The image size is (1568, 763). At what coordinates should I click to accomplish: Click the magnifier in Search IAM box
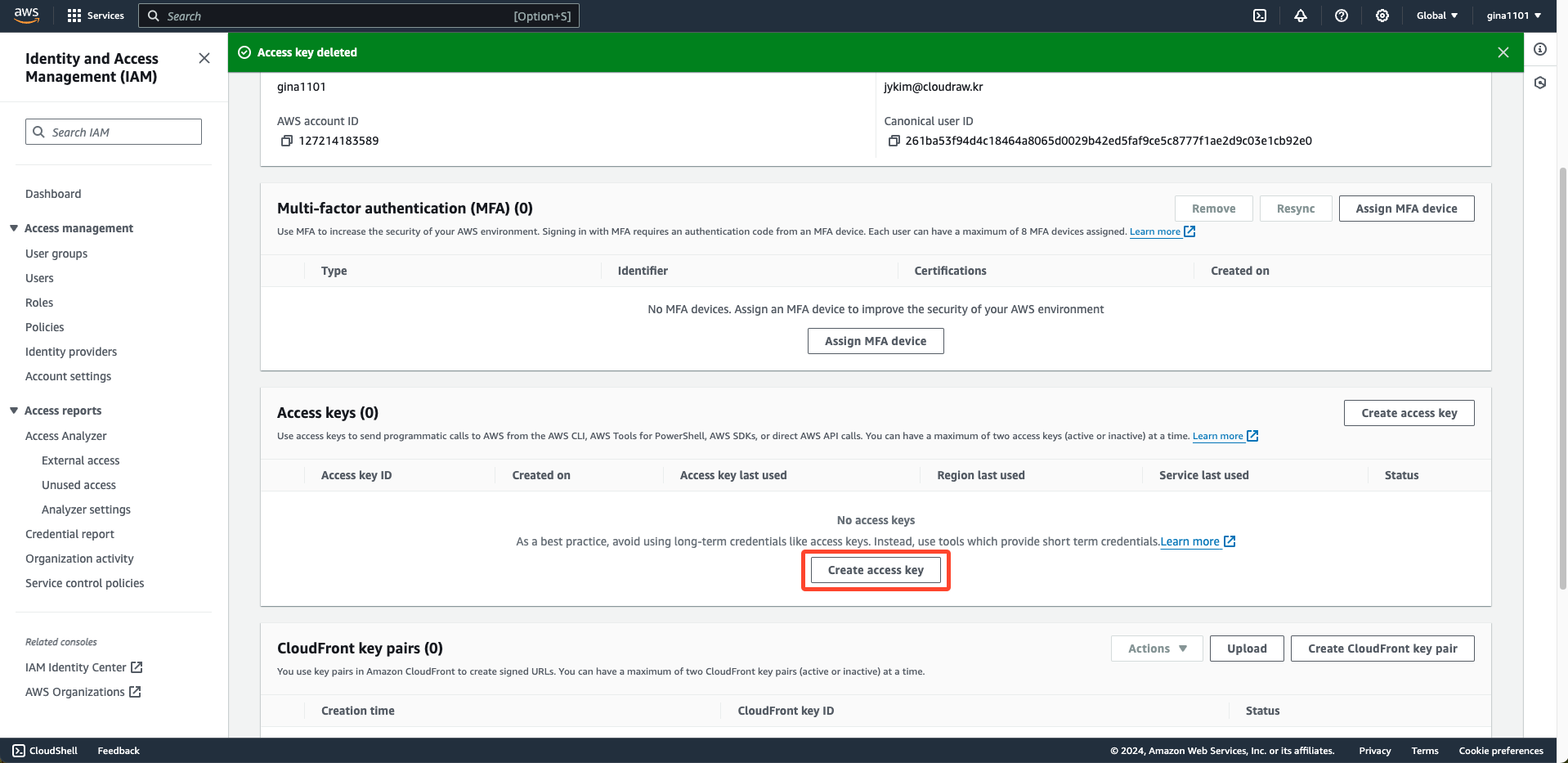point(38,132)
